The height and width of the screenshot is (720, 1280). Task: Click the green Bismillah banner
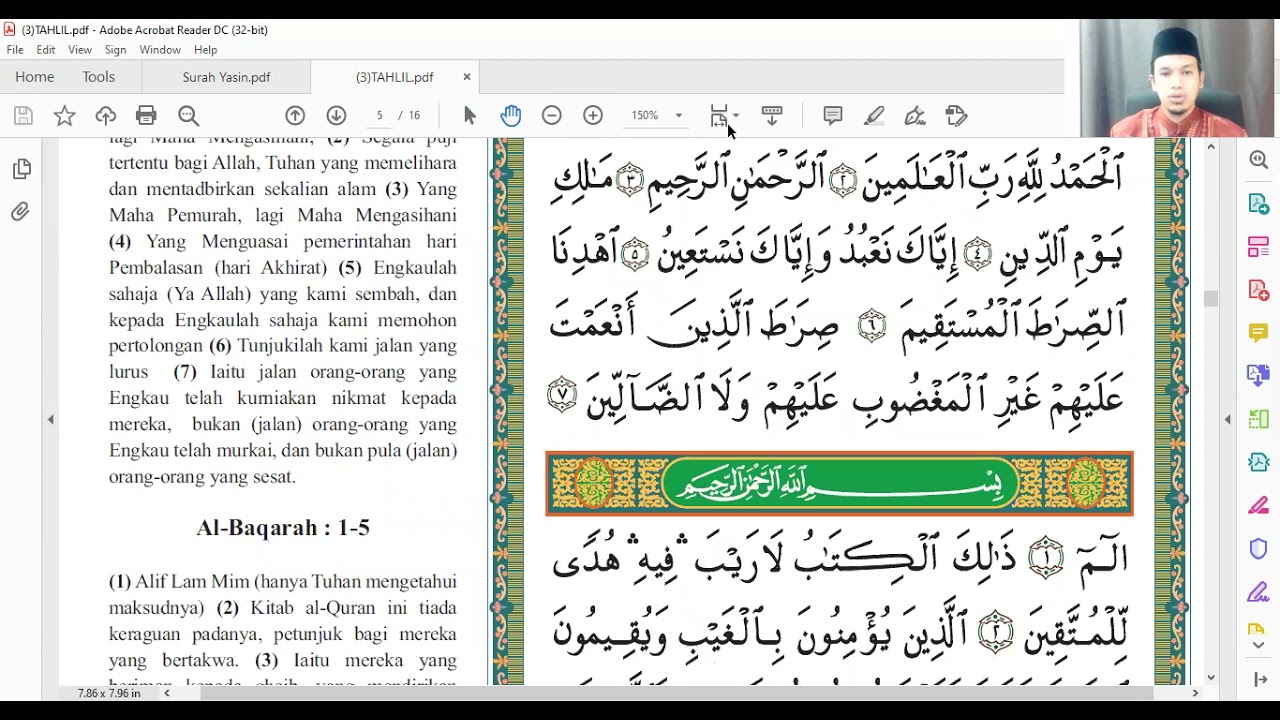pos(839,484)
